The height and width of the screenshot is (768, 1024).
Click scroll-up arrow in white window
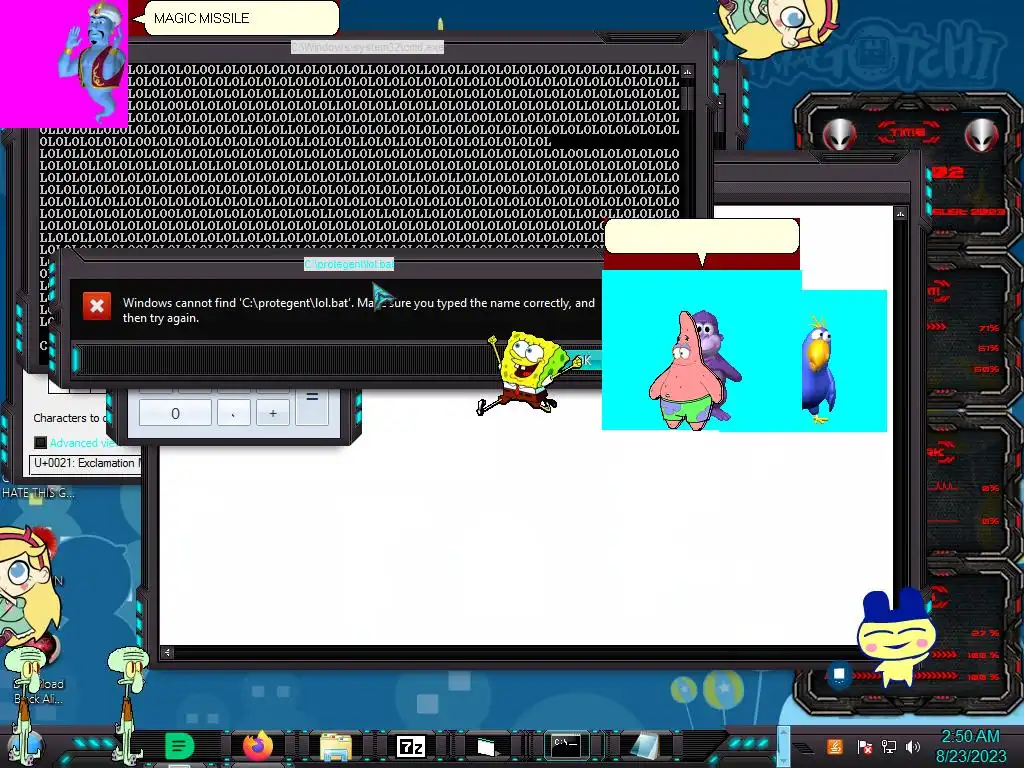coord(900,214)
